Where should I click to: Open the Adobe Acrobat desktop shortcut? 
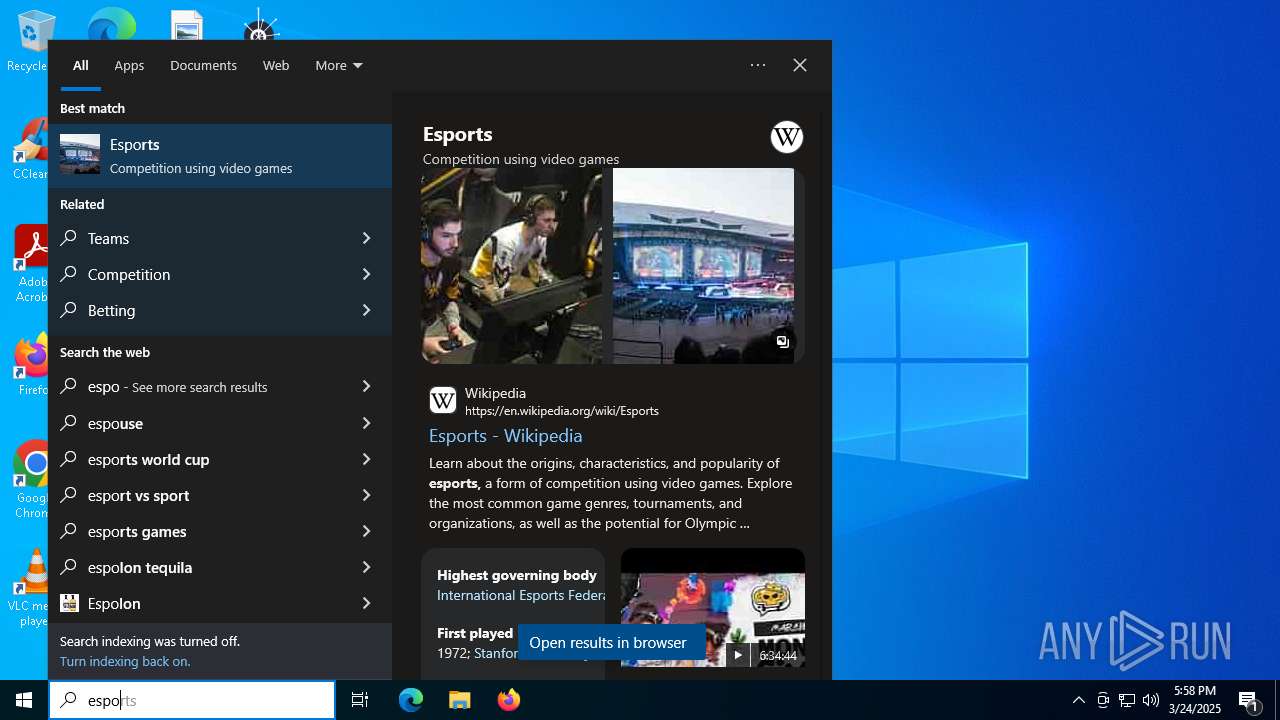[31, 264]
